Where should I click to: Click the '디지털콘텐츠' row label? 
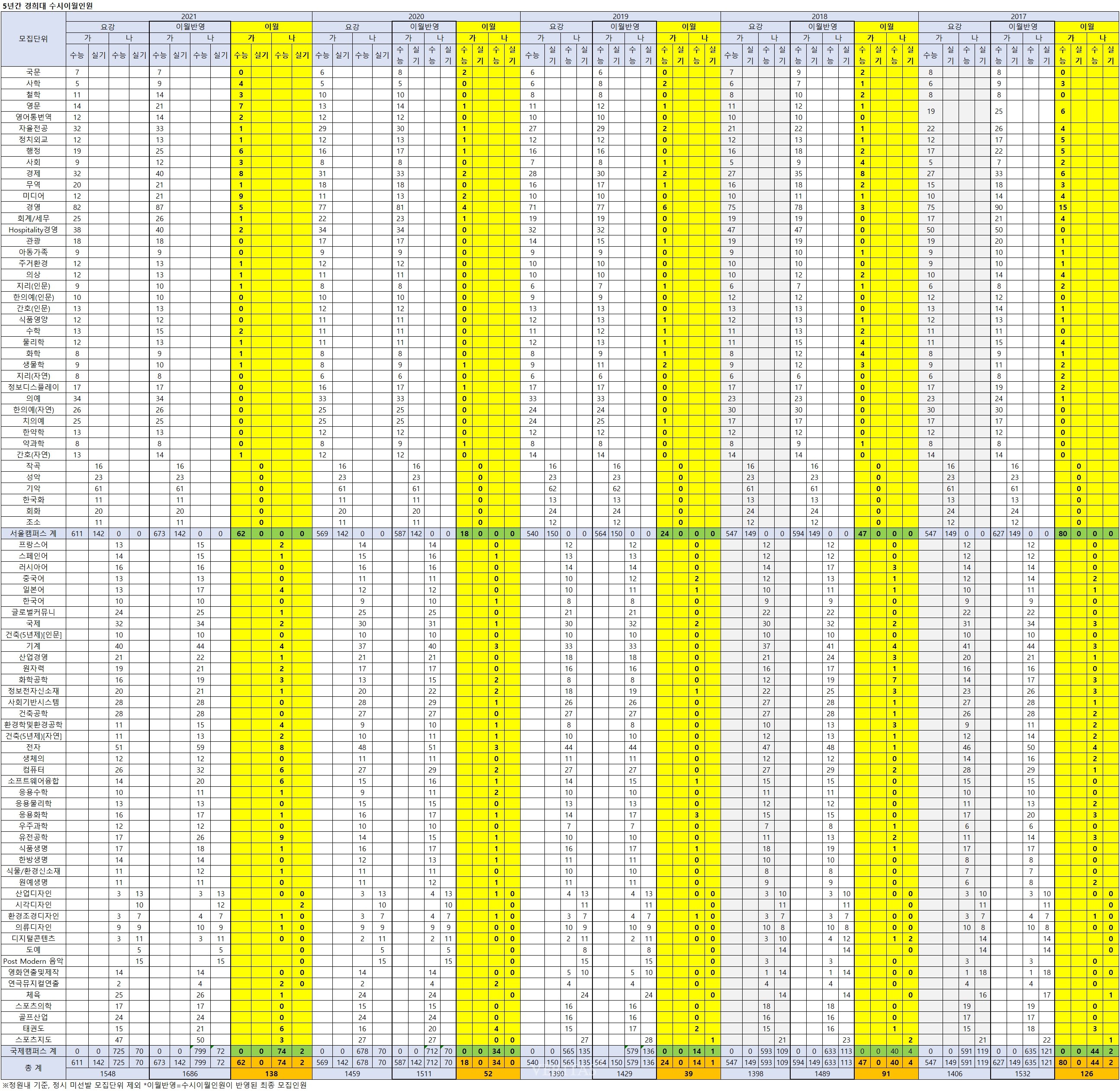33,939
